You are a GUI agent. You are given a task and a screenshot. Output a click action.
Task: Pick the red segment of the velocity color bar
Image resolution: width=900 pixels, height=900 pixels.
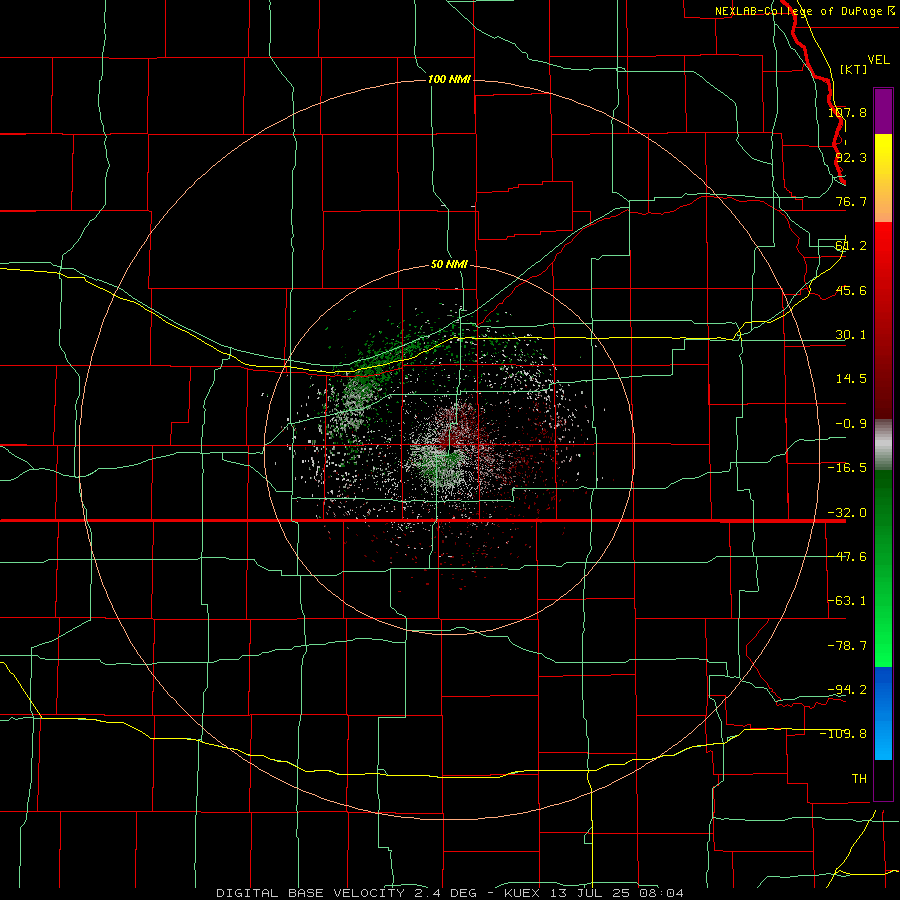point(883,320)
